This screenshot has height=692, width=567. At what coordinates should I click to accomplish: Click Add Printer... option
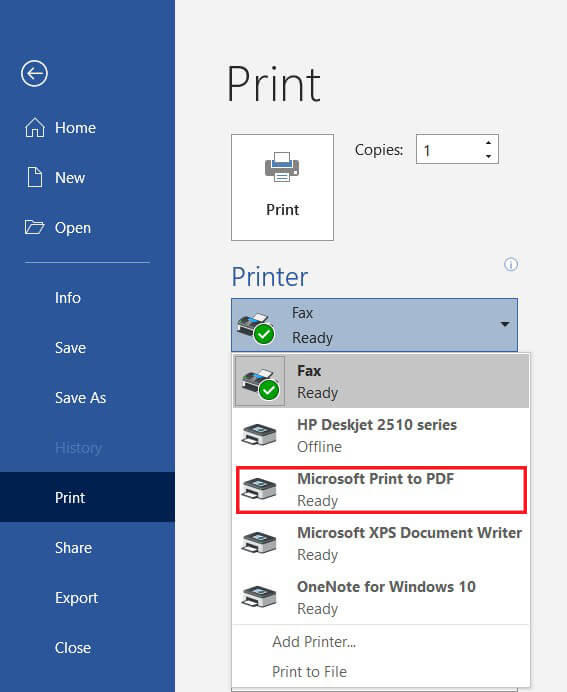pos(380,641)
